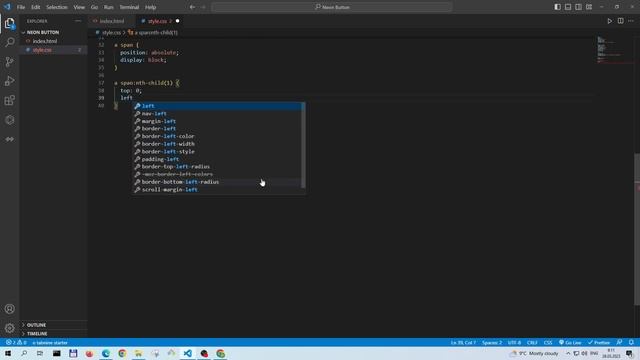640x360 pixels.
Task: Open the Source Control view
Action: [10, 62]
